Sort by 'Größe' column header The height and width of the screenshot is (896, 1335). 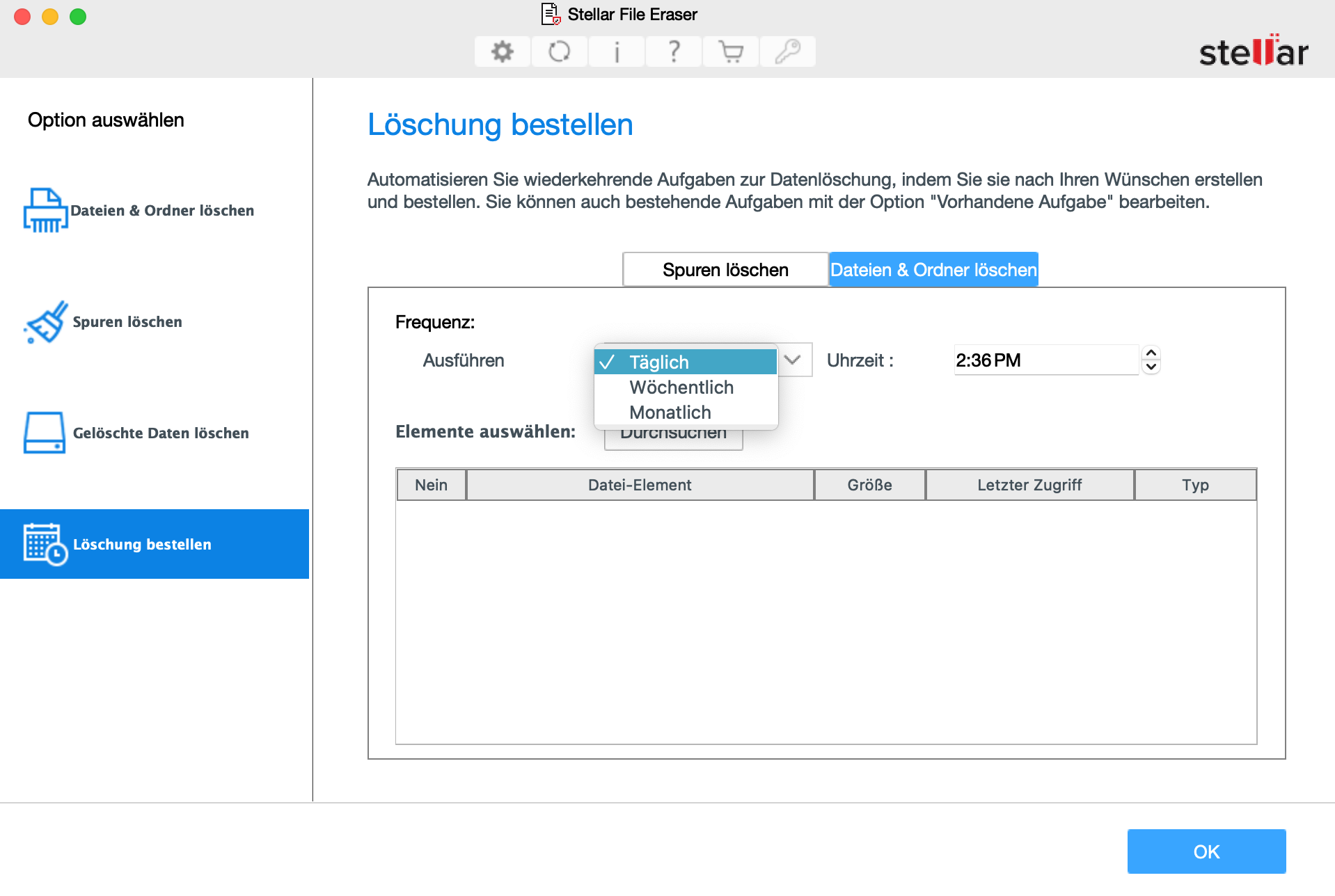[869, 485]
